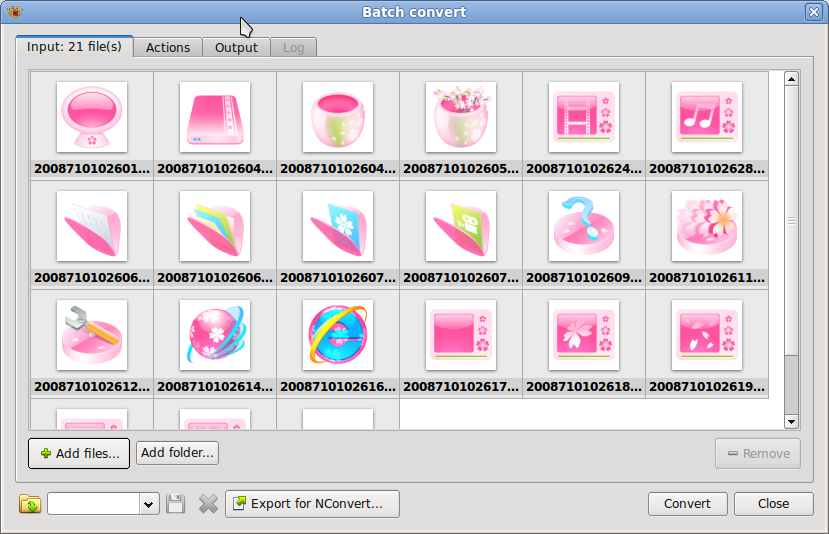
Task: Select the folder with blue flower picture
Action: click(338, 226)
